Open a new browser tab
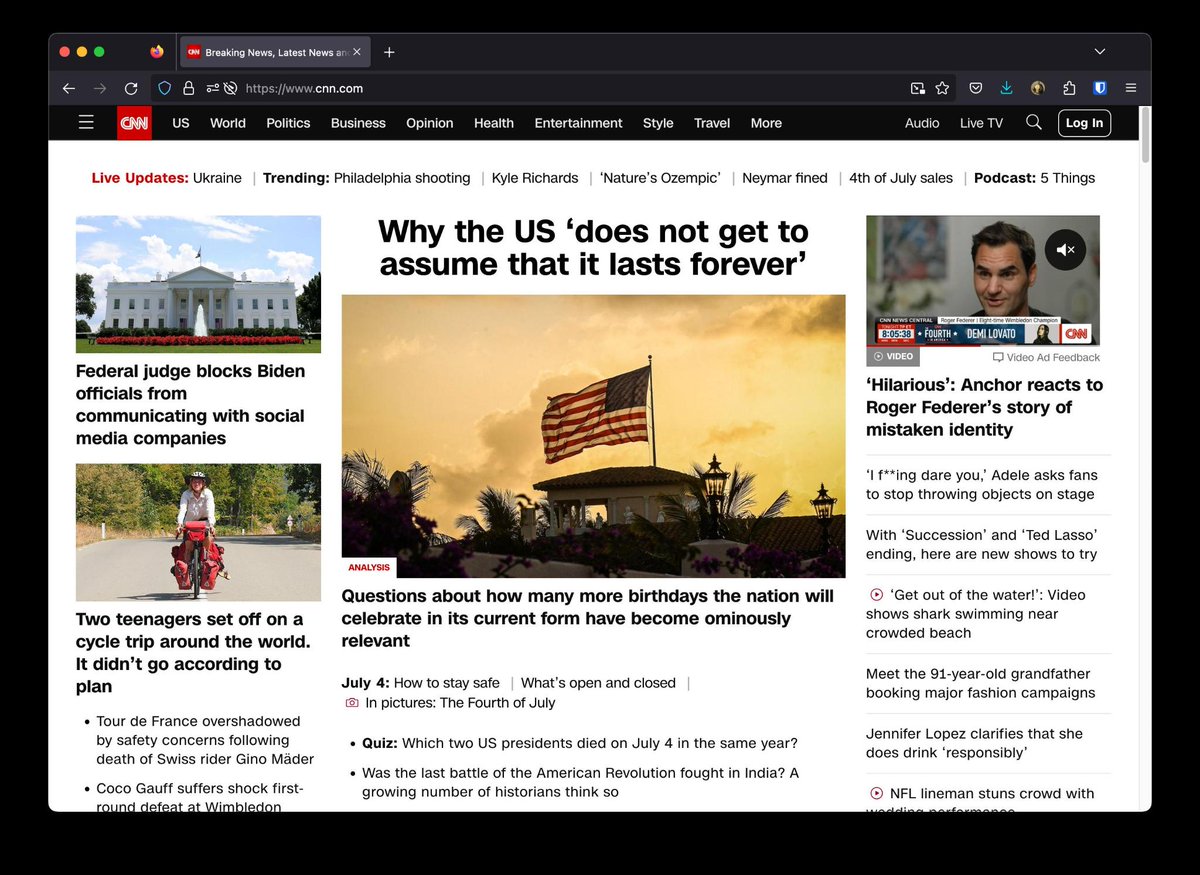Image resolution: width=1200 pixels, height=875 pixels. click(x=389, y=52)
